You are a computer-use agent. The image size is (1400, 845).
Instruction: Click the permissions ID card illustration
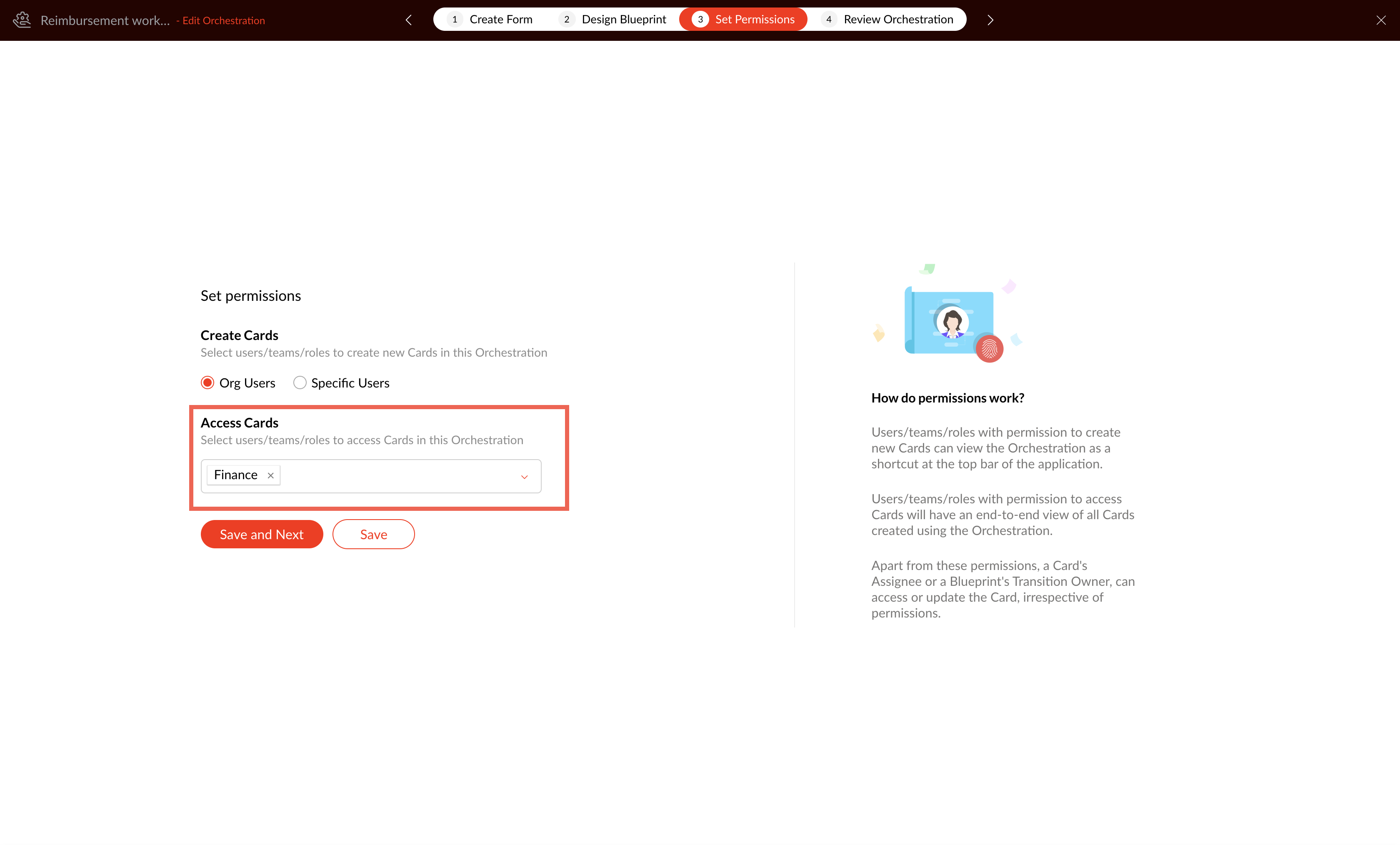point(949,322)
